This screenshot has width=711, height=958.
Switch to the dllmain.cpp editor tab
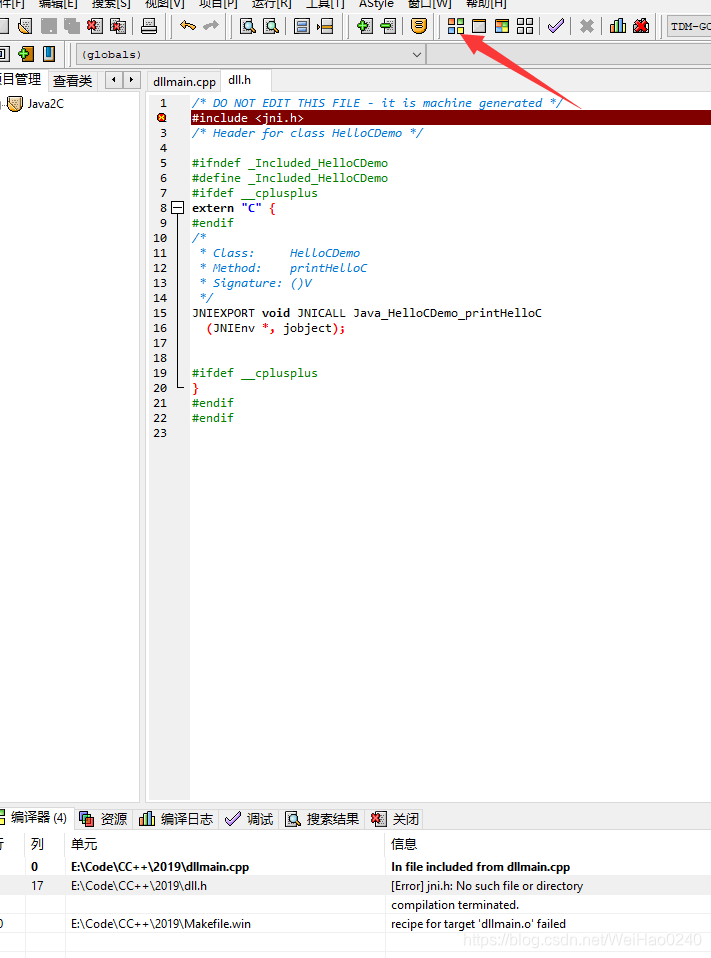(x=184, y=81)
